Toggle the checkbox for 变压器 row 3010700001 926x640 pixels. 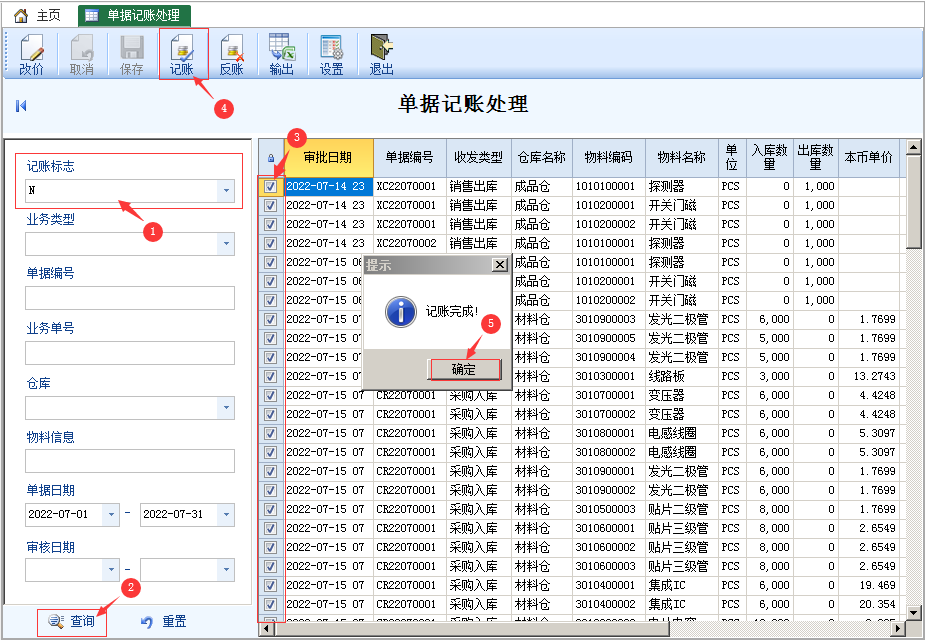pos(271,395)
